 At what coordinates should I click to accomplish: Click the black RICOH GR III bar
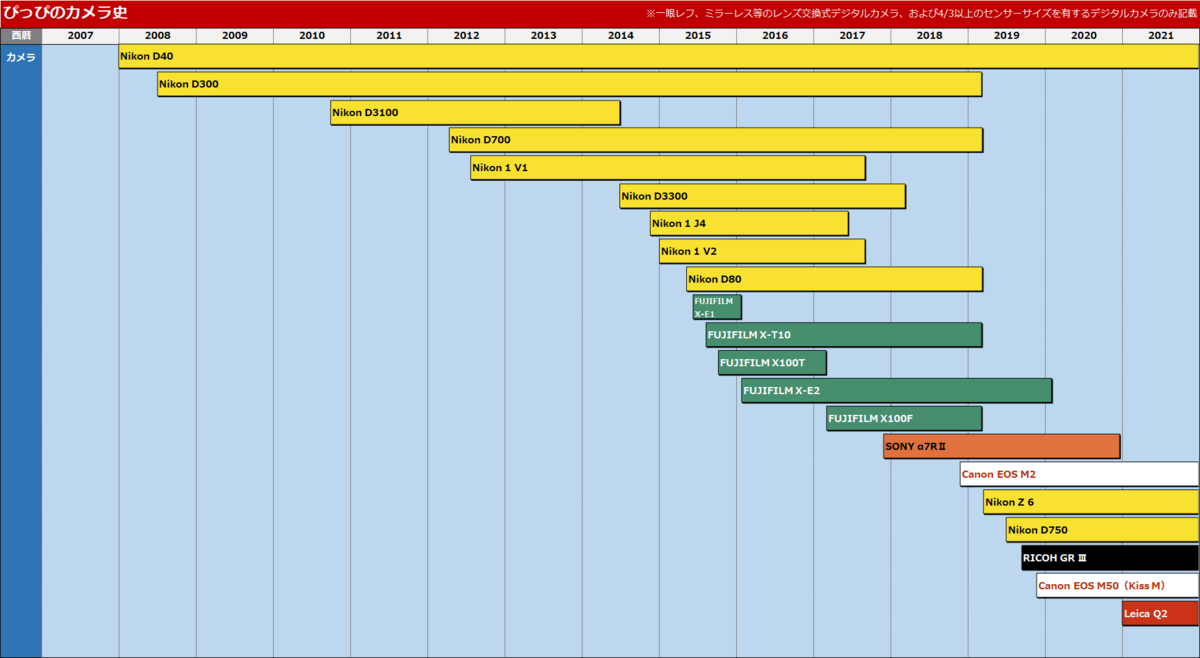pos(1110,557)
